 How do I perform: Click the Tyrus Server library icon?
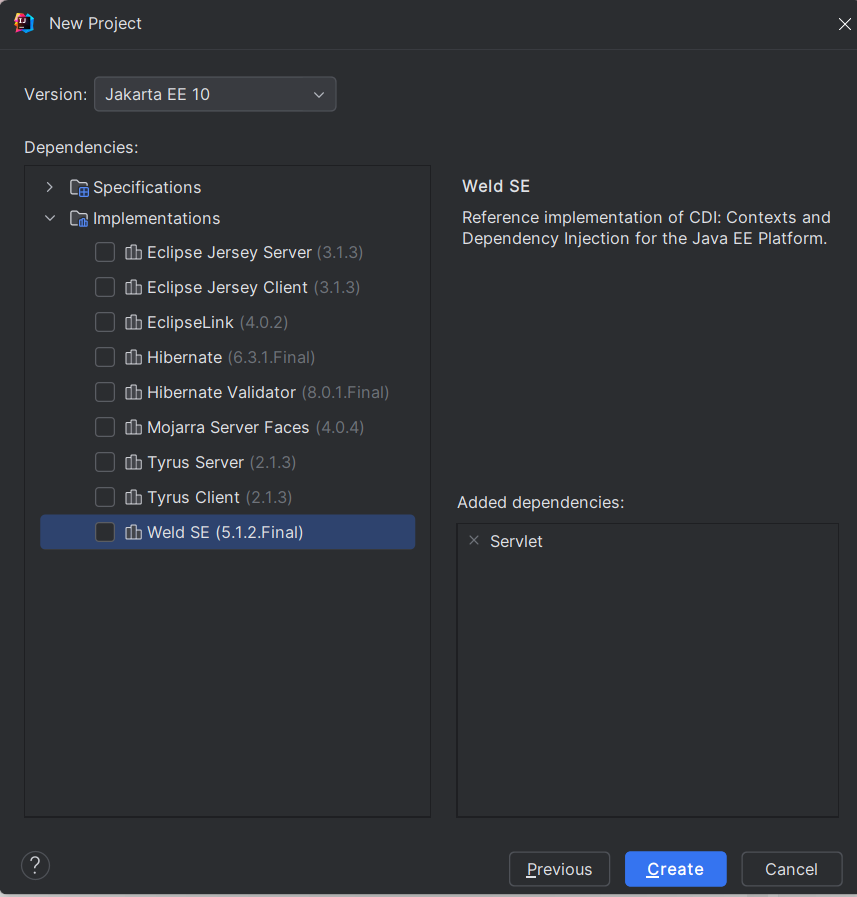[x=133, y=462]
